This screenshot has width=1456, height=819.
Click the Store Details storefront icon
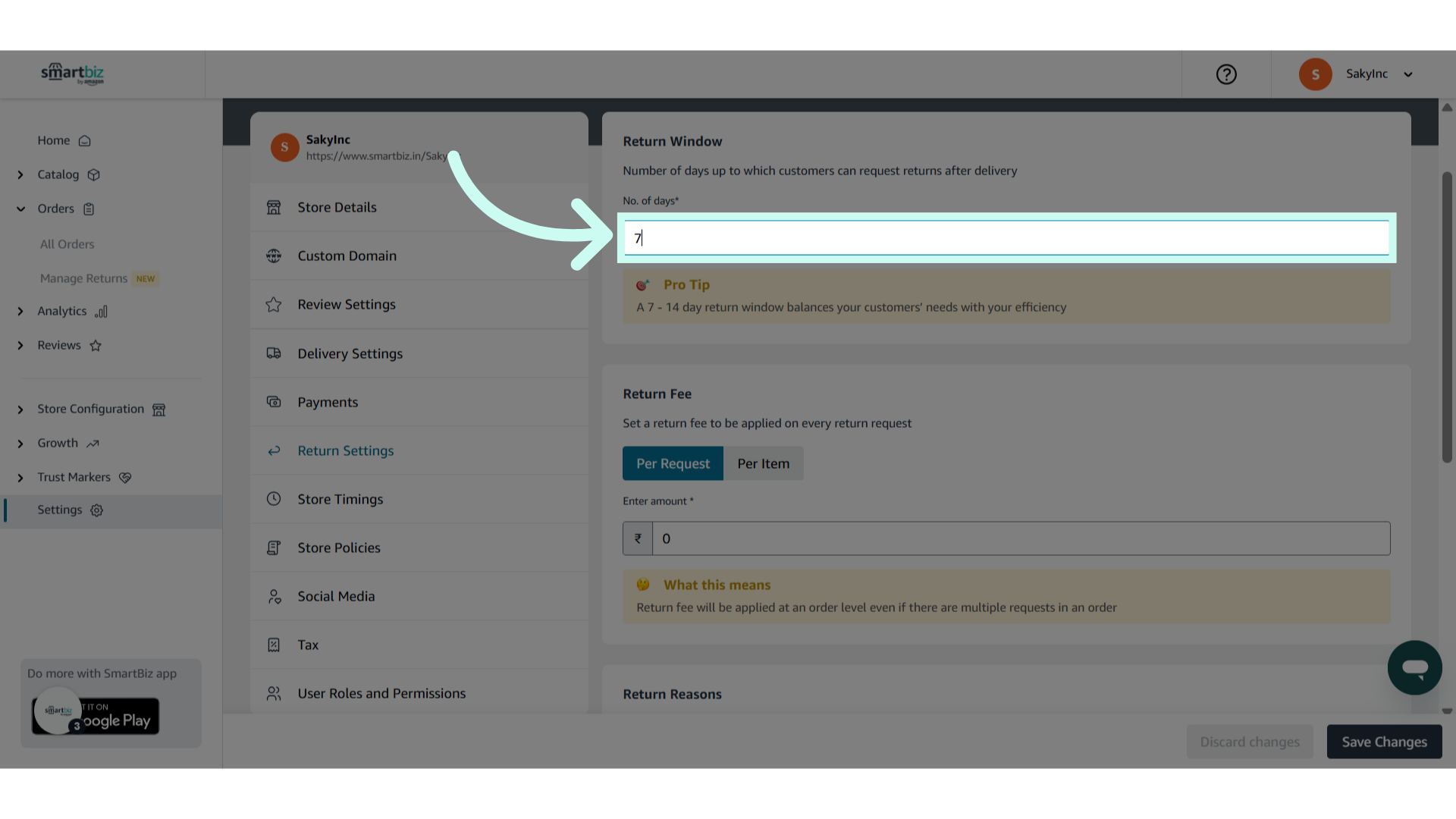[274, 207]
